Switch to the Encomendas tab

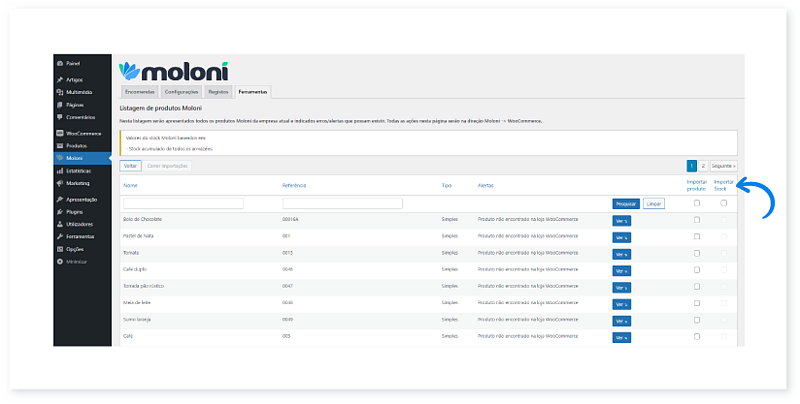[139, 92]
